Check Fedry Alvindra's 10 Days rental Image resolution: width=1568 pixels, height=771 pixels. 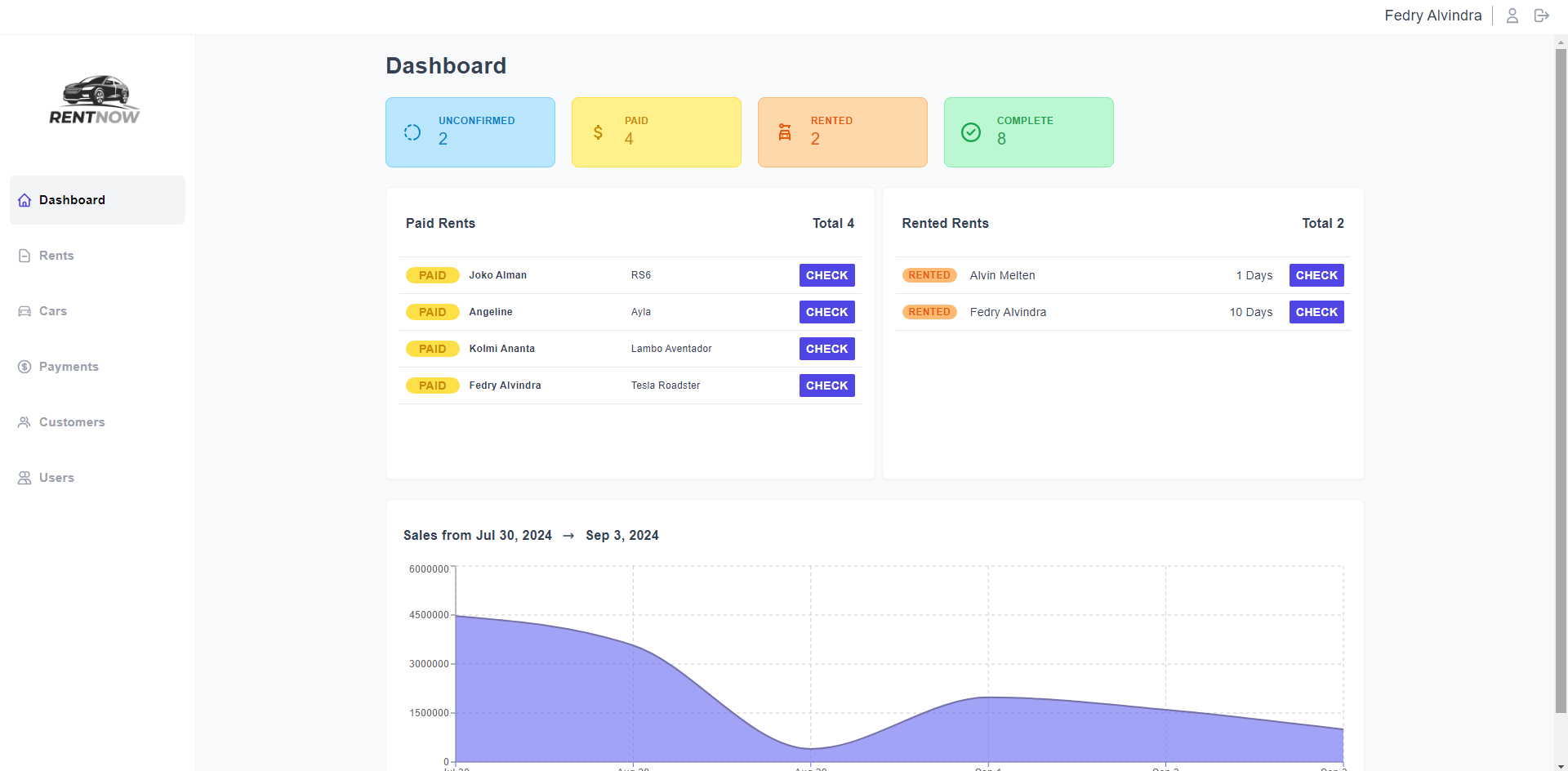(1316, 312)
